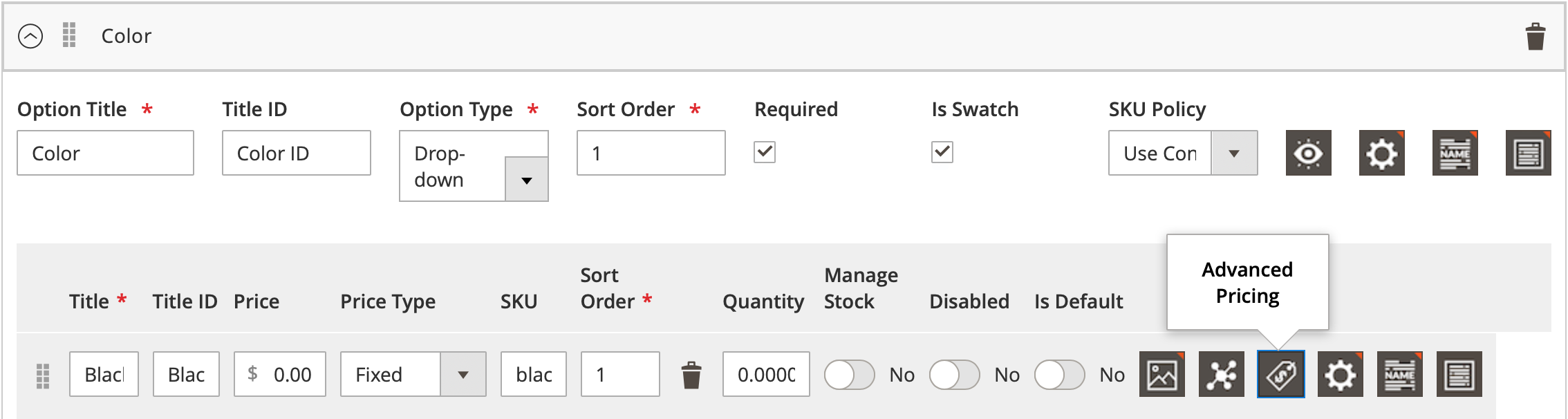
Task: Open value row NAME store view icon
Action: pos(1400,374)
